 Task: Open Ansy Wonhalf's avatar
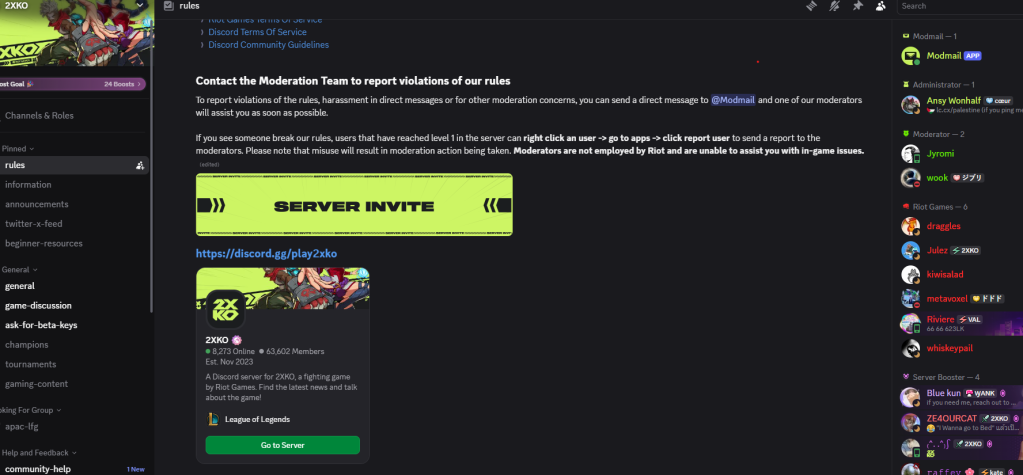click(910, 104)
